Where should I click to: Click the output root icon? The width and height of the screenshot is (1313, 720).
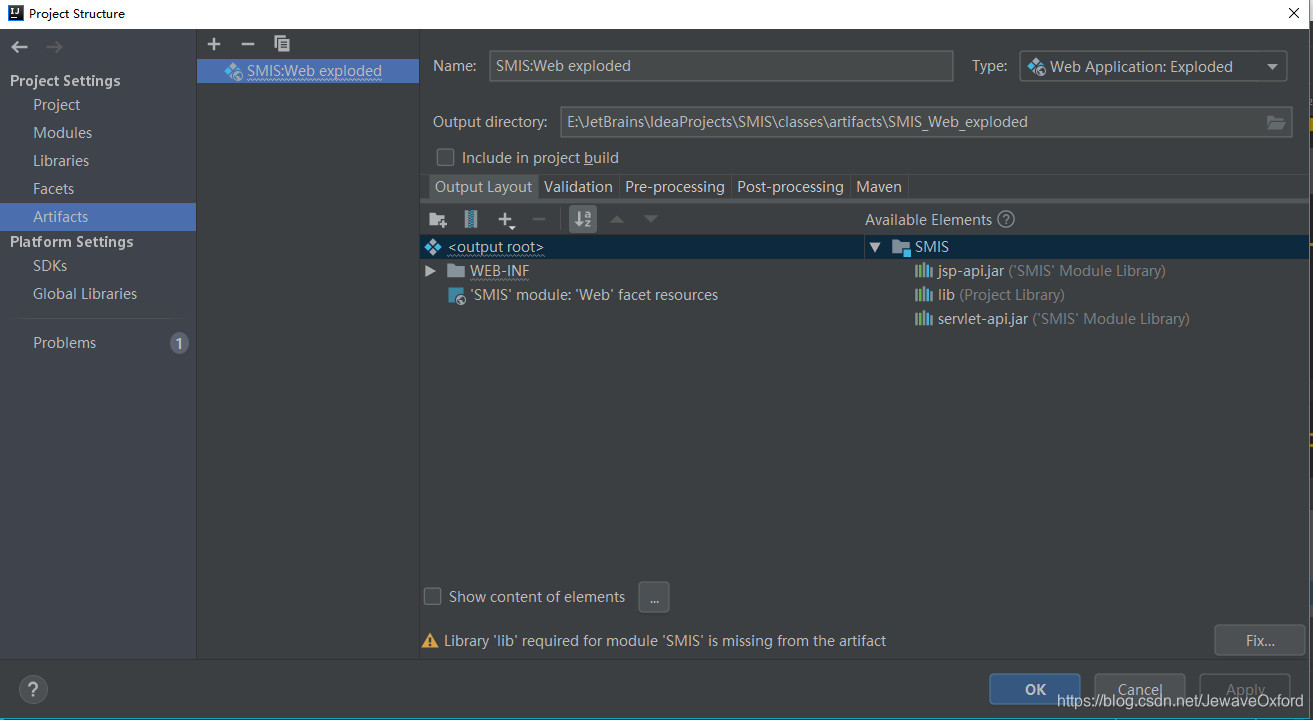pyautogui.click(x=433, y=247)
